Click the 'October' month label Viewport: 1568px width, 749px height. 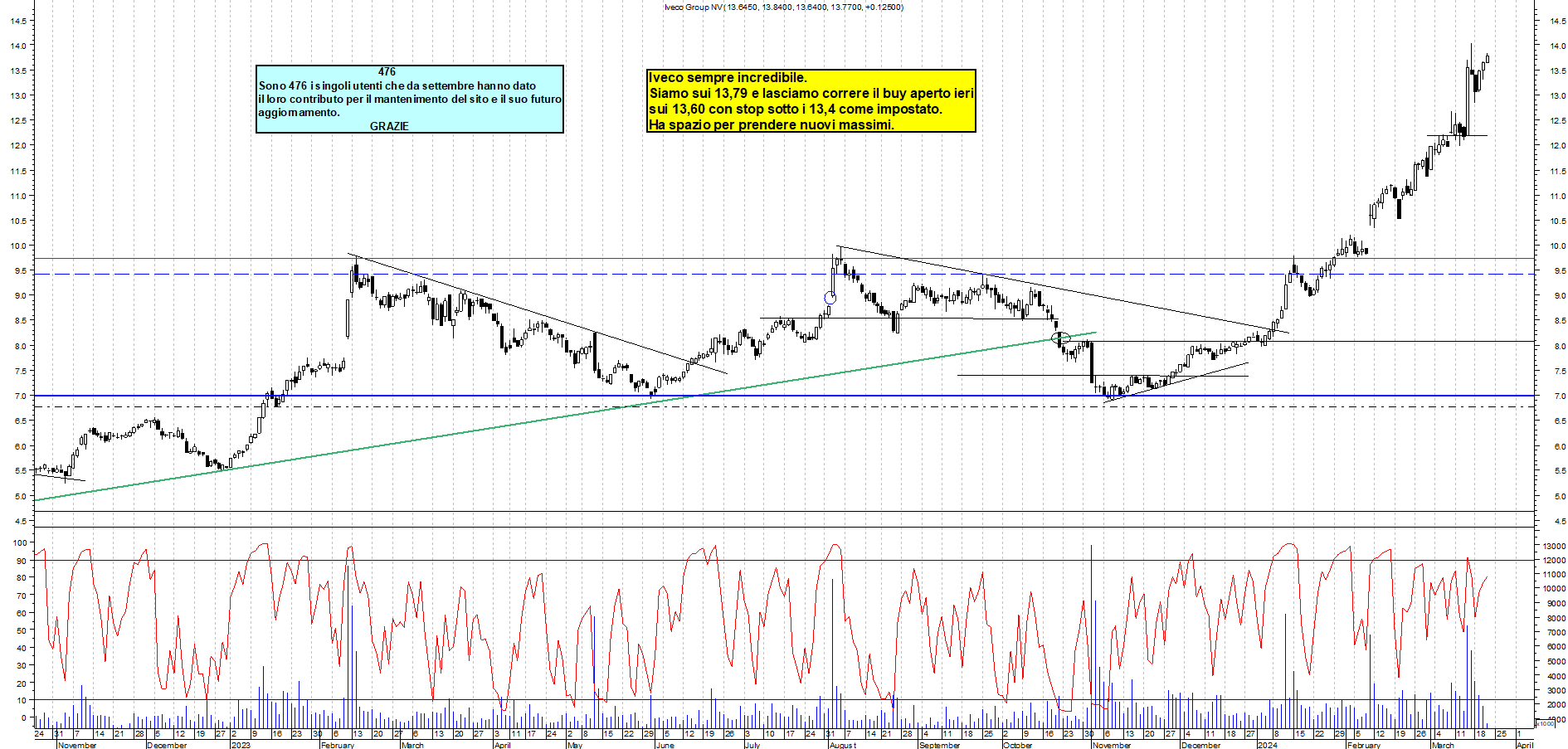[1017, 745]
